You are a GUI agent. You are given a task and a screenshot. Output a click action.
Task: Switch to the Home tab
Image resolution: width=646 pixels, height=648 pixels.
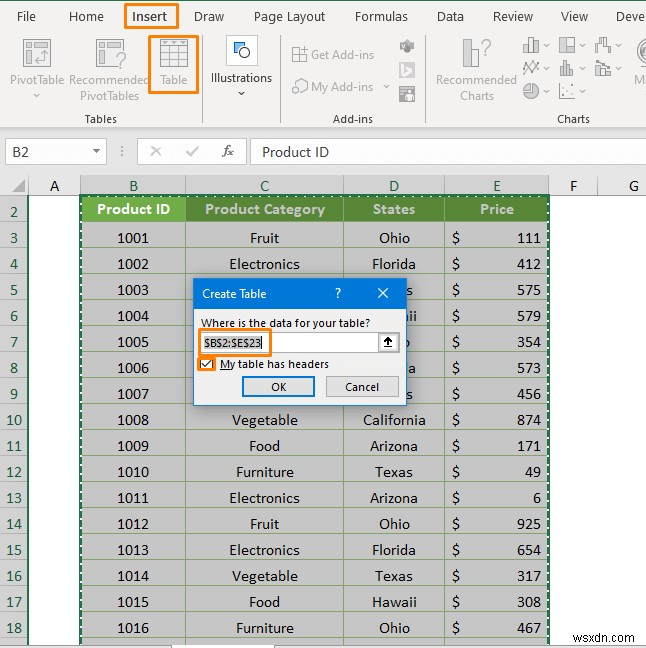click(x=86, y=17)
